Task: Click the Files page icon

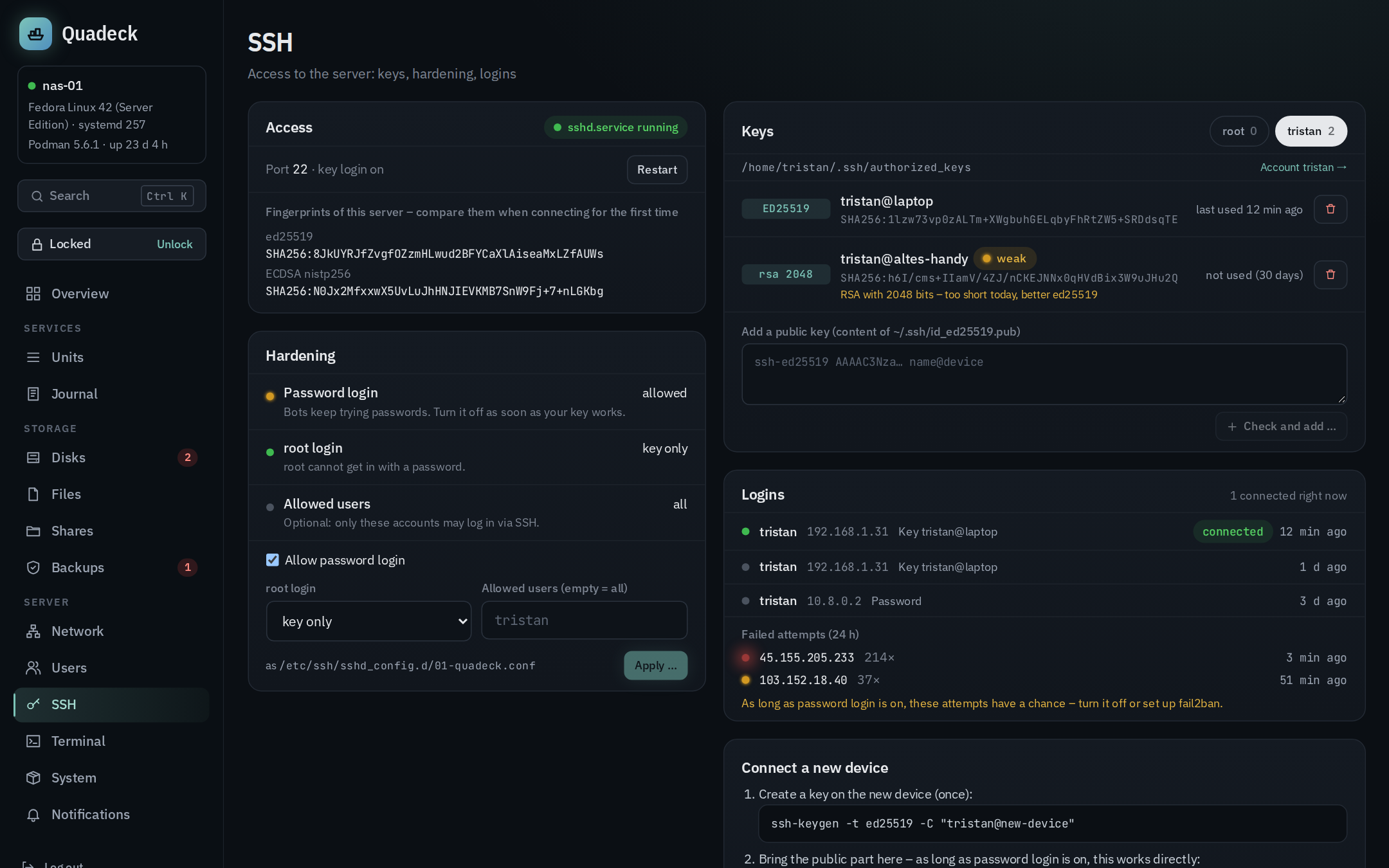Action: click(33, 494)
